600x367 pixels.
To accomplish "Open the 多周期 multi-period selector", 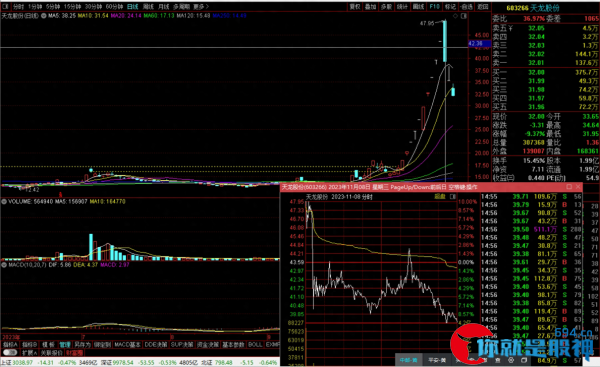I will 181,7.
